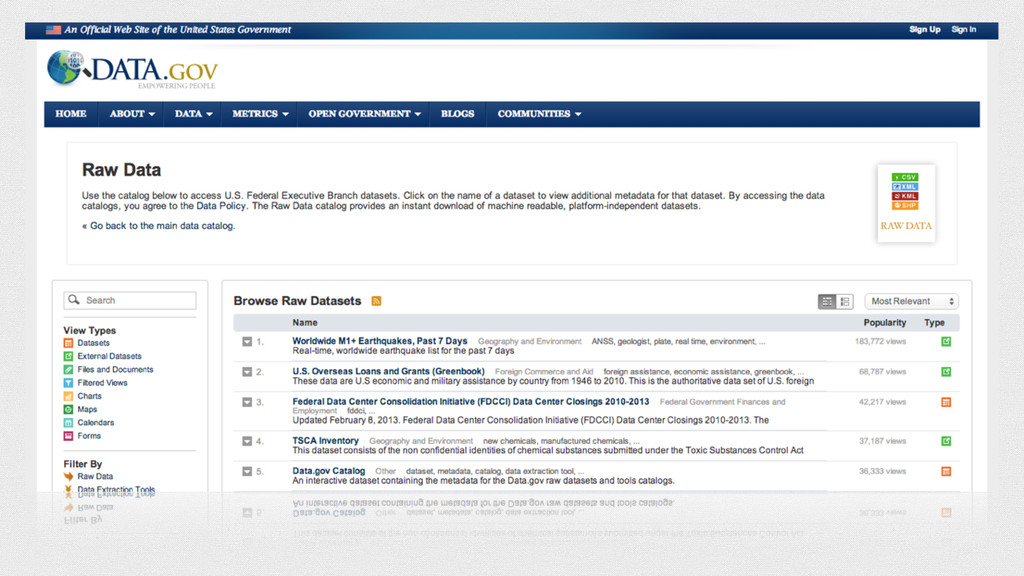
Task: Filter by Data Extraction Tools label
Action: 116,490
